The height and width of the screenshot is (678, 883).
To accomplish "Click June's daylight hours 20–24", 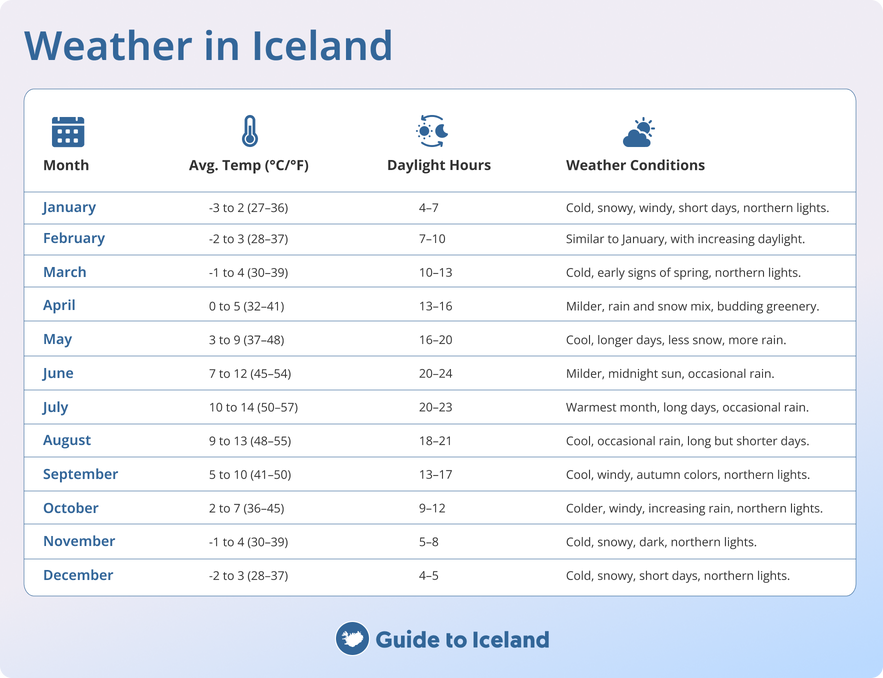I will pyautogui.click(x=436, y=374).
